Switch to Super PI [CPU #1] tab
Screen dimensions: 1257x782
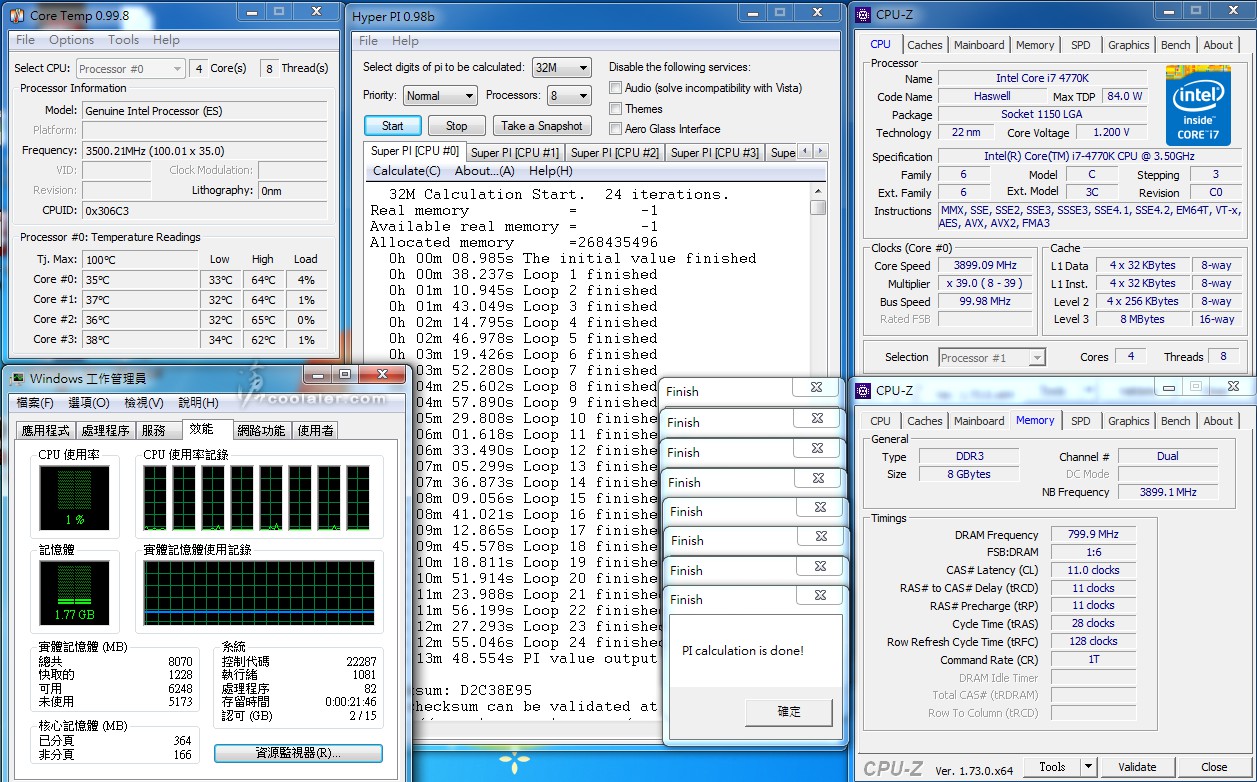click(x=515, y=153)
